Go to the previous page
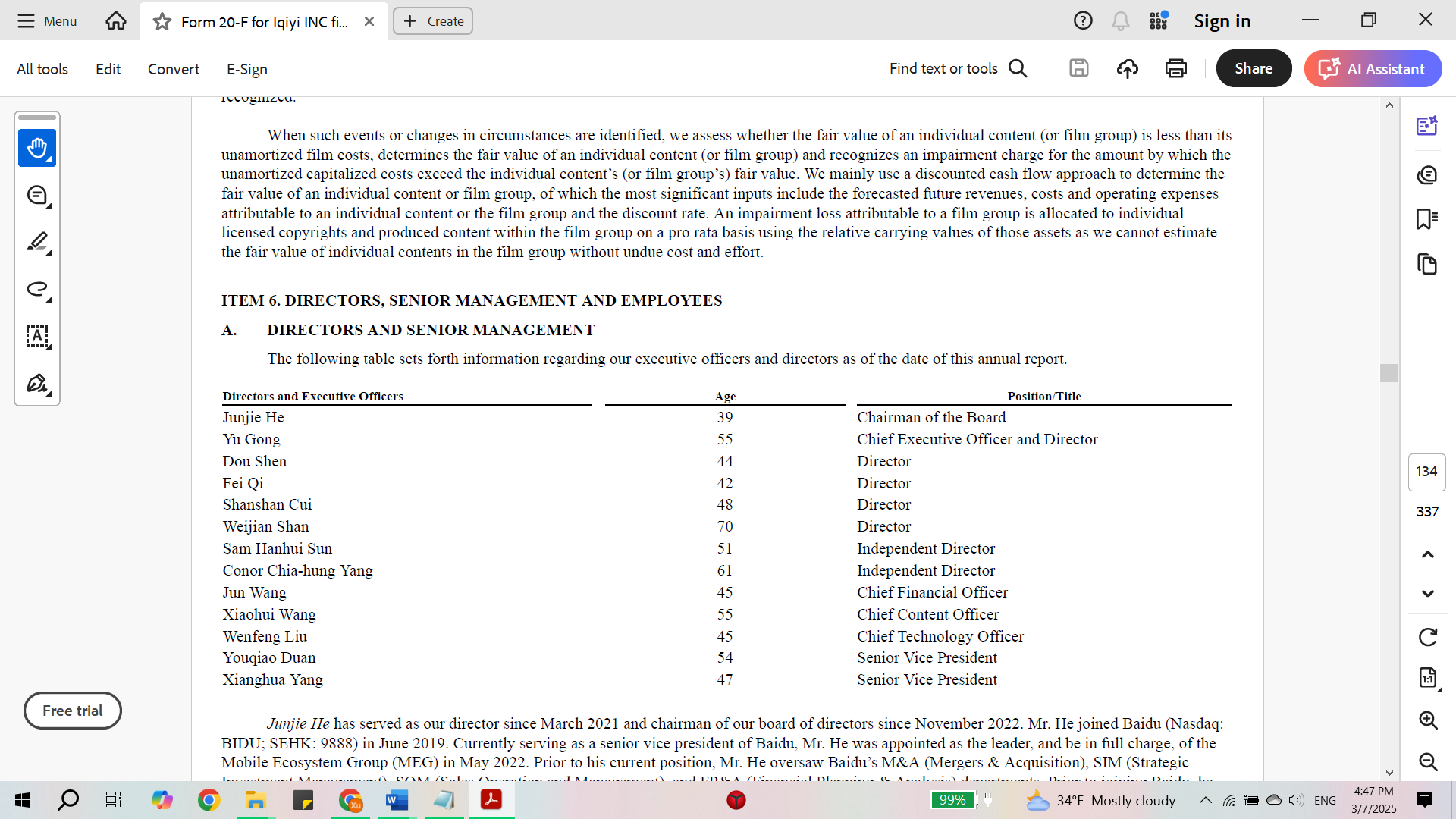Viewport: 1456px width, 819px height. pos(1428,554)
